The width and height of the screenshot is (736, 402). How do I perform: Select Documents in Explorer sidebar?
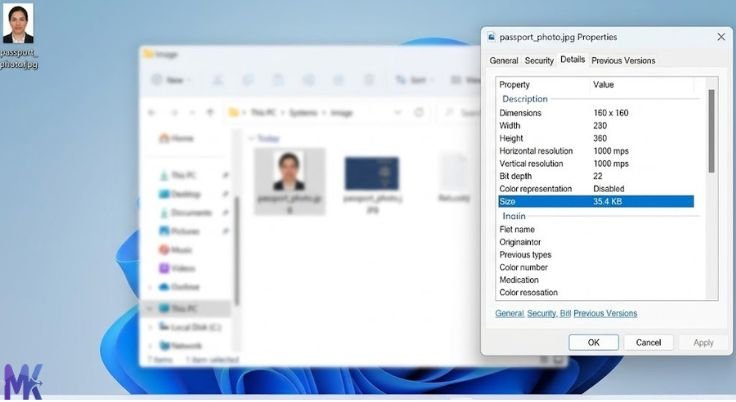click(x=186, y=213)
